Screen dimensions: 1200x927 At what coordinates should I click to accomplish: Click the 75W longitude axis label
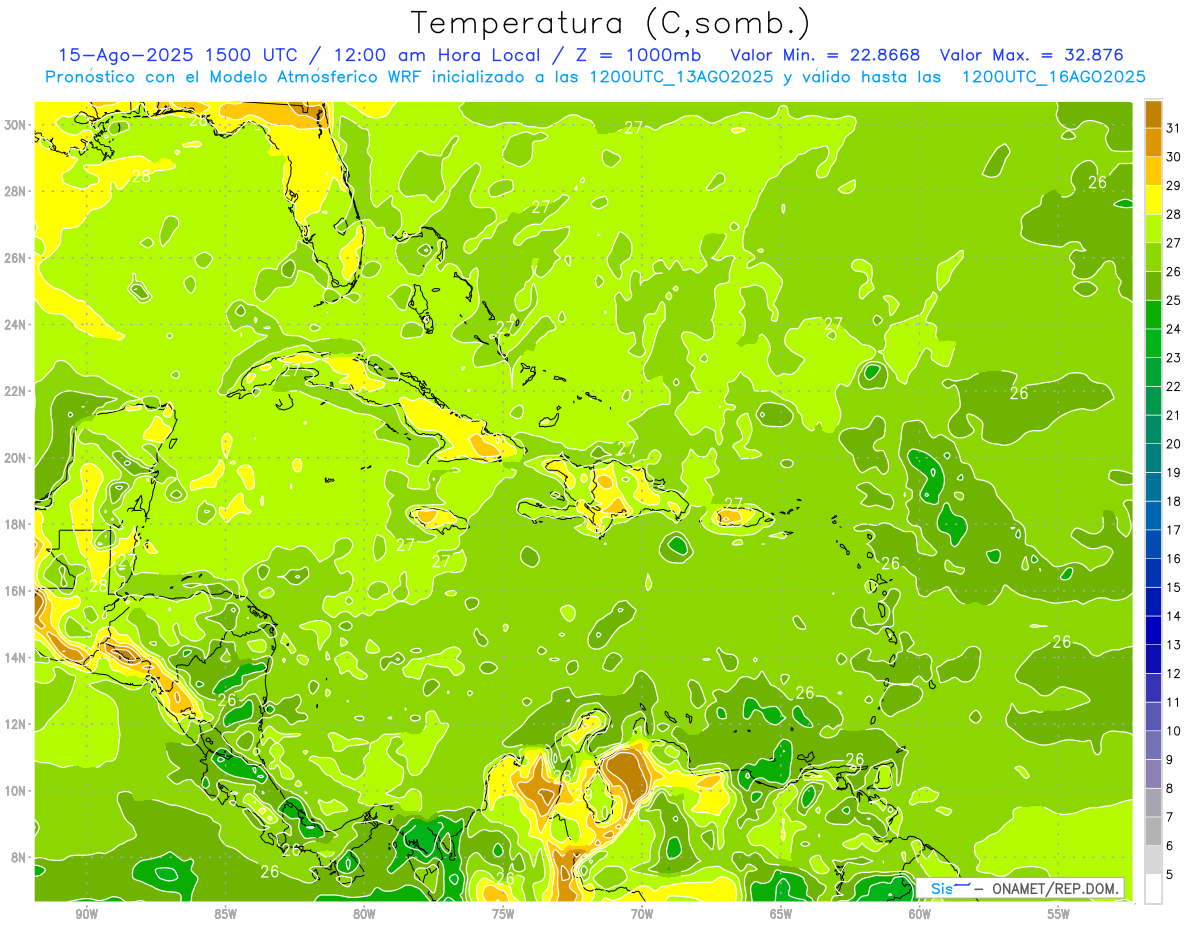[x=503, y=914]
